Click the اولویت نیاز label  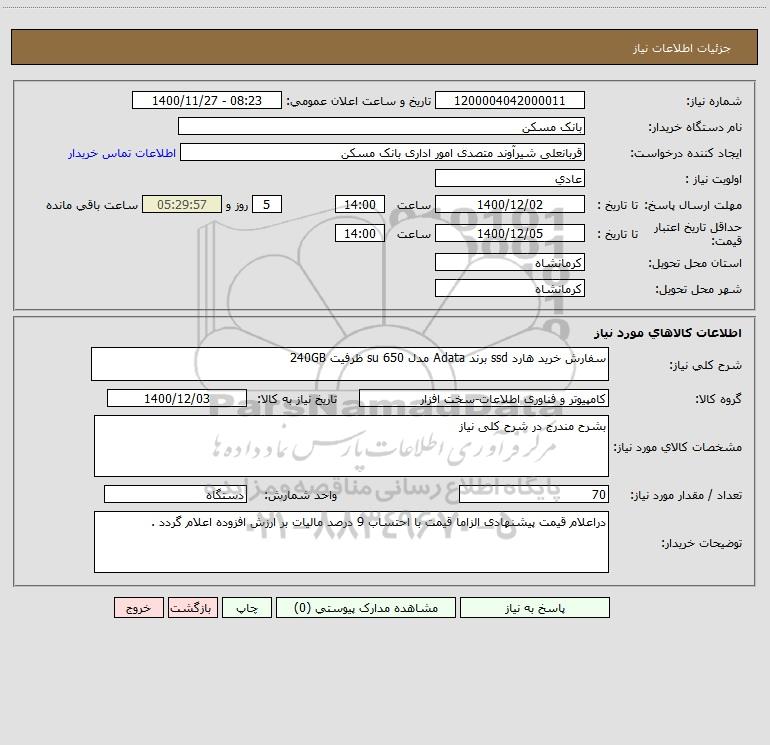click(x=714, y=180)
